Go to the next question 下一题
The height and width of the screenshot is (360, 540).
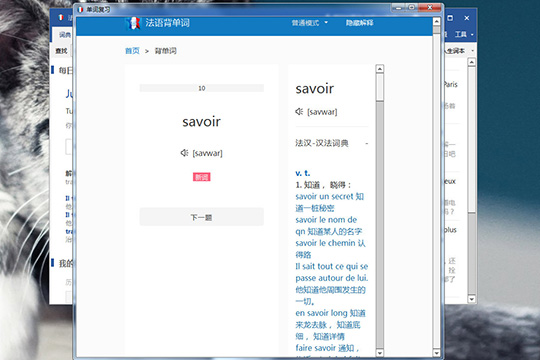click(201, 217)
